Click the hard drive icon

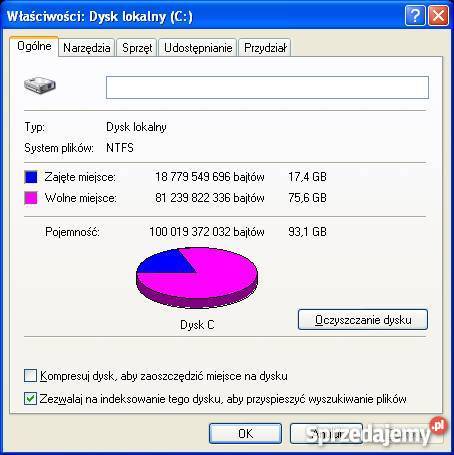pyautogui.click(x=40, y=85)
